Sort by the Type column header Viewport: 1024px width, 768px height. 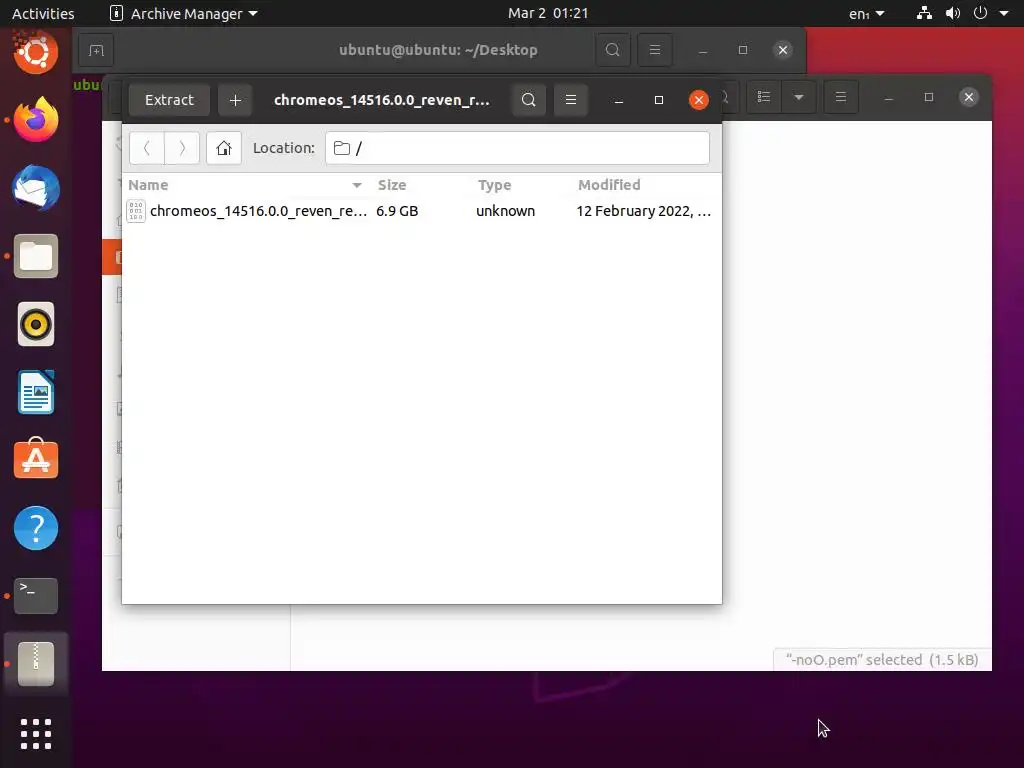point(522,185)
